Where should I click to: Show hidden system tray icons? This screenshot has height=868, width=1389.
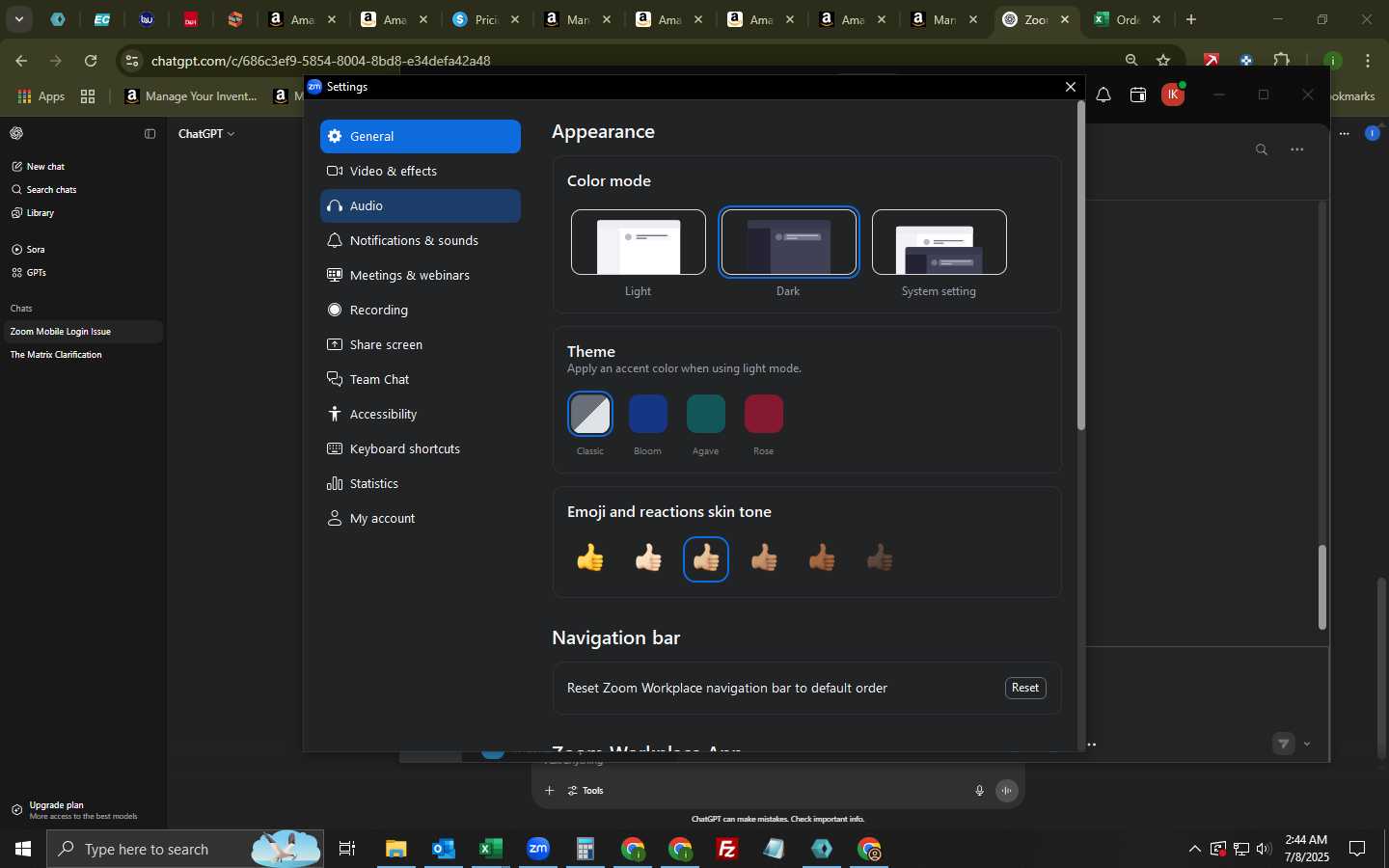pyautogui.click(x=1194, y=849)
